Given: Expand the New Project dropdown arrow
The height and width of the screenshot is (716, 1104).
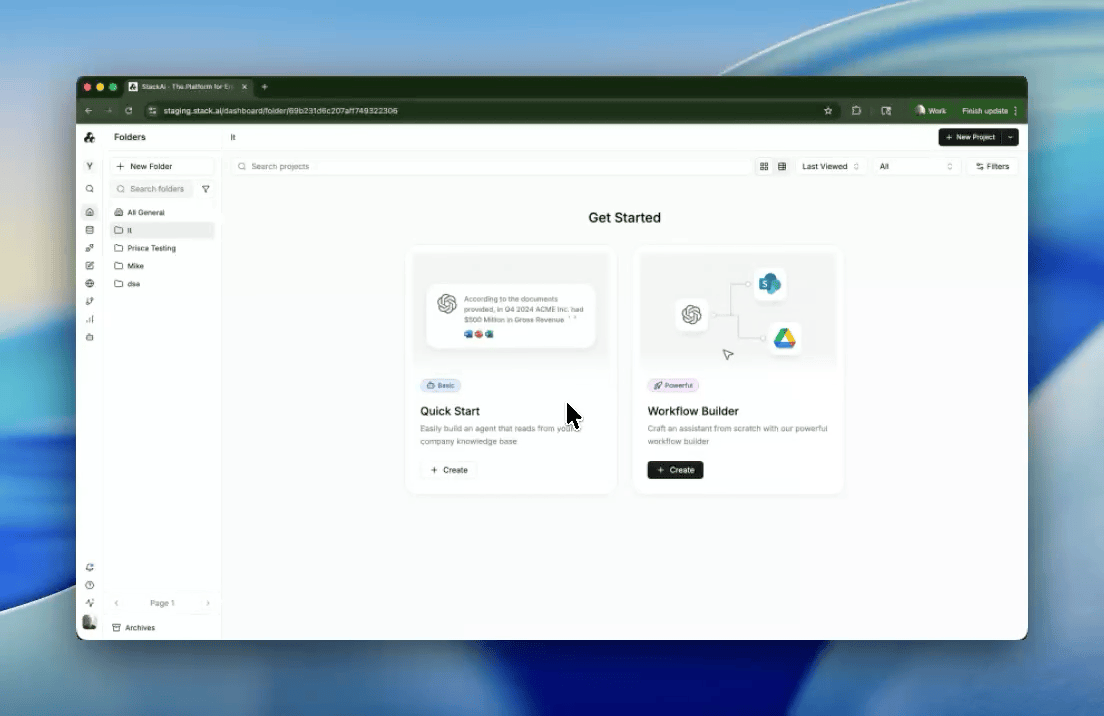Looking at the screenshot, I should coord(1010,137).
